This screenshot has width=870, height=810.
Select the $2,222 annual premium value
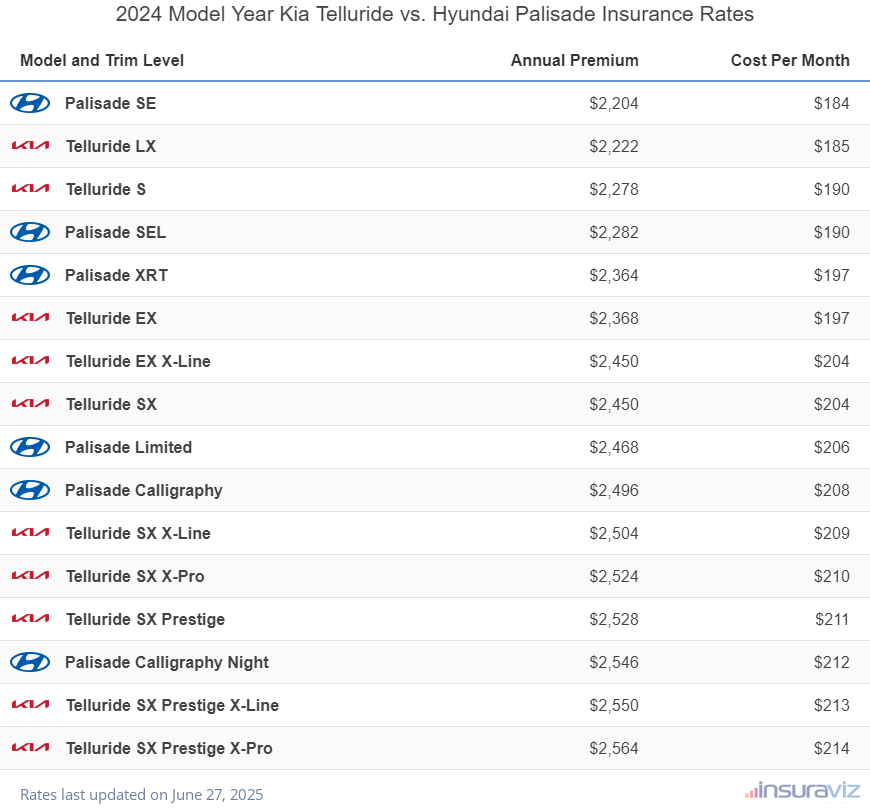click(614, 146)
